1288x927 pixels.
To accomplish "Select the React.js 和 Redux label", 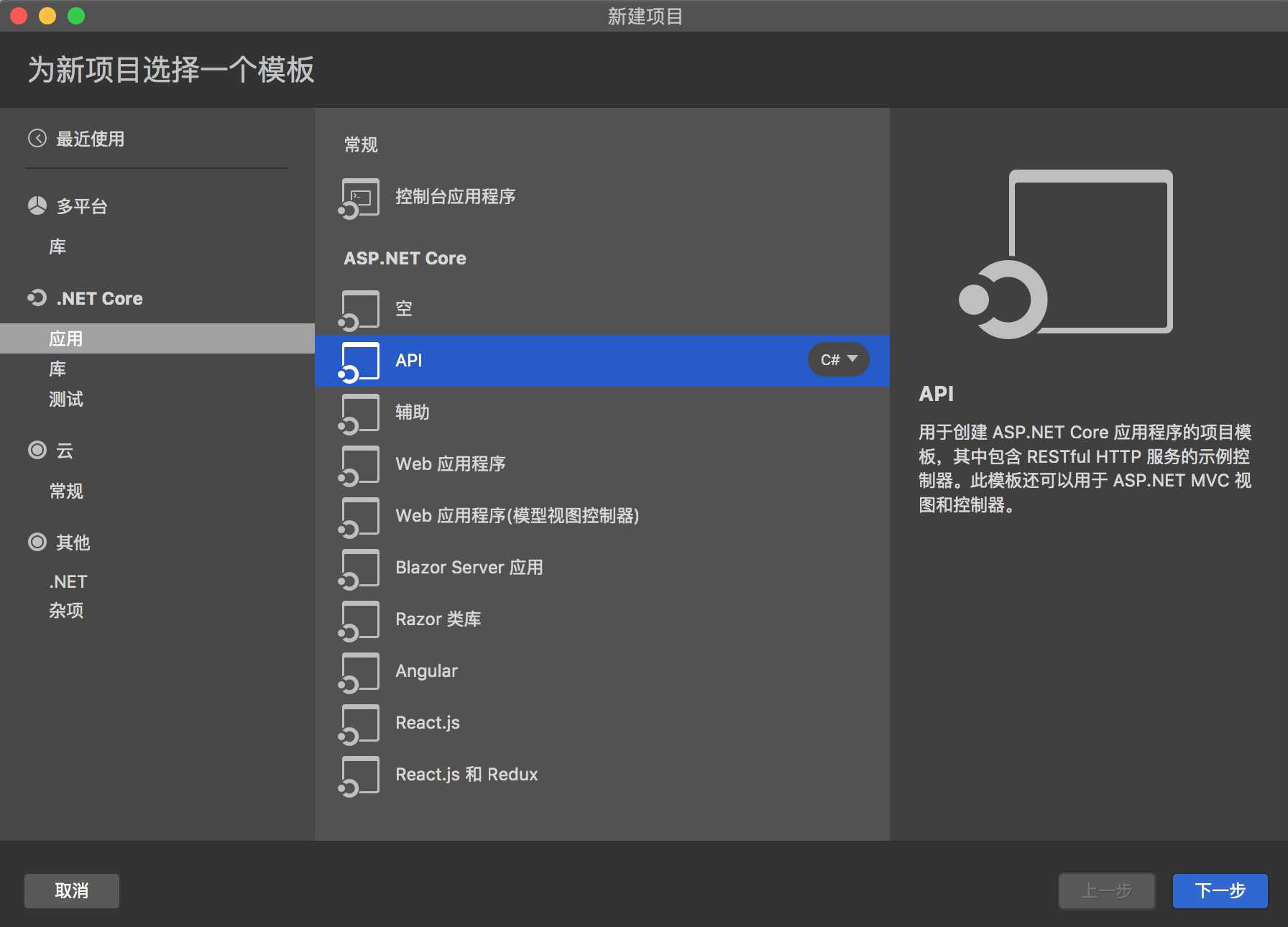I will (467, 775).
